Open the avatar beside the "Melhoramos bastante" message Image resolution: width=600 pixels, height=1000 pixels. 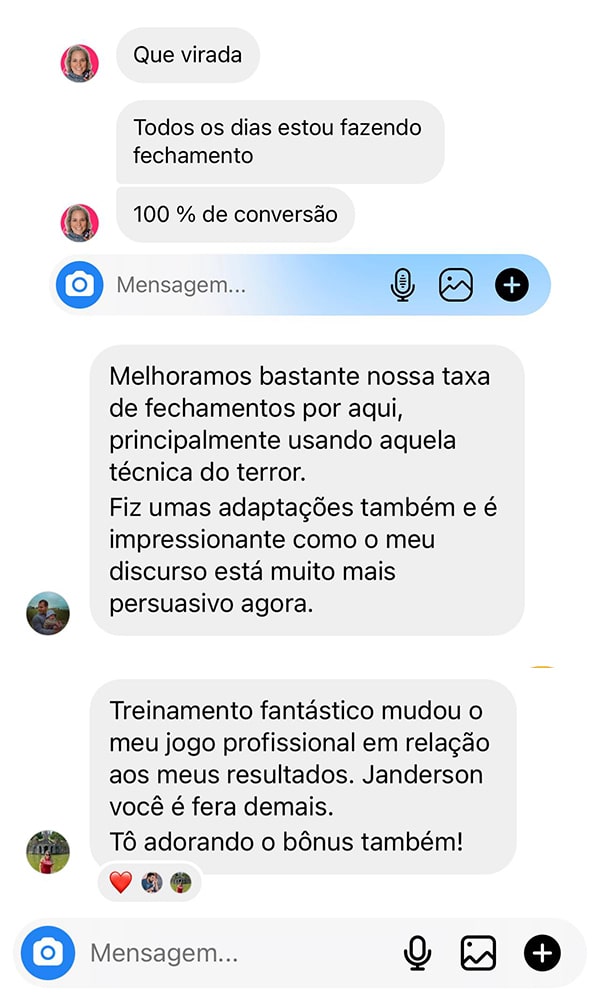[x=48, y=614]
